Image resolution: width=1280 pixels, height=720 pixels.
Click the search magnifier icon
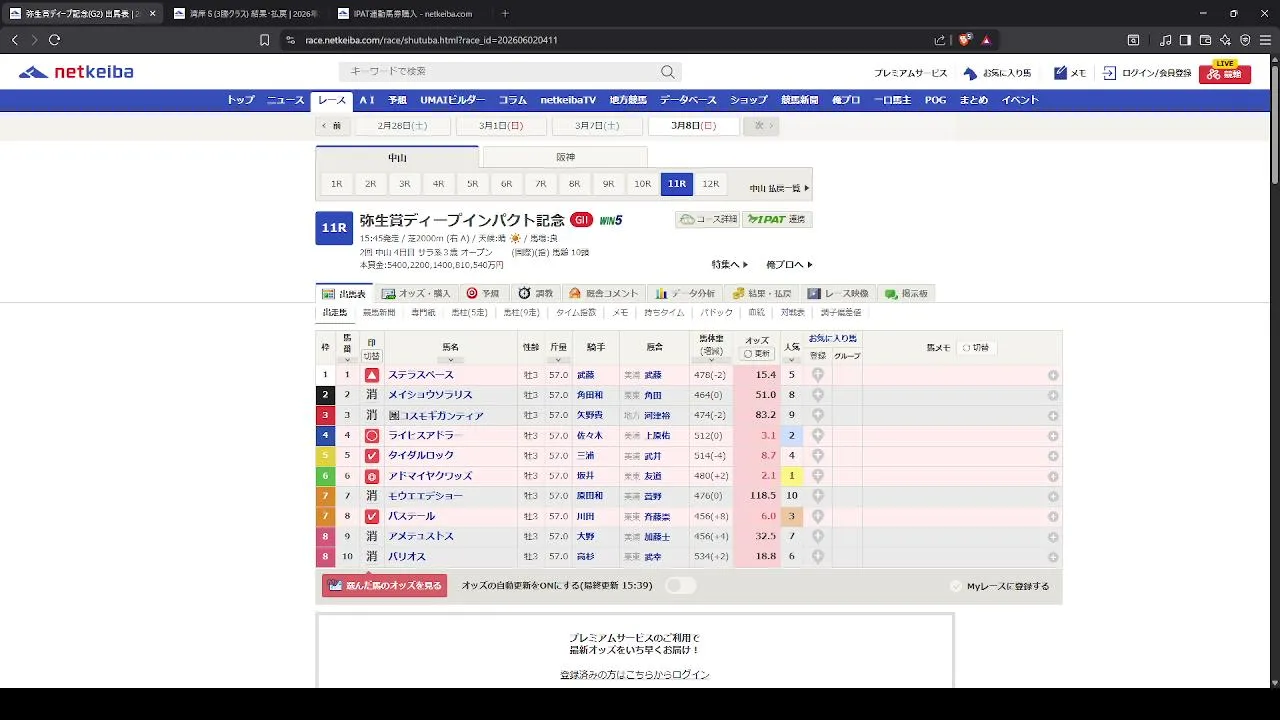point(667,72)
